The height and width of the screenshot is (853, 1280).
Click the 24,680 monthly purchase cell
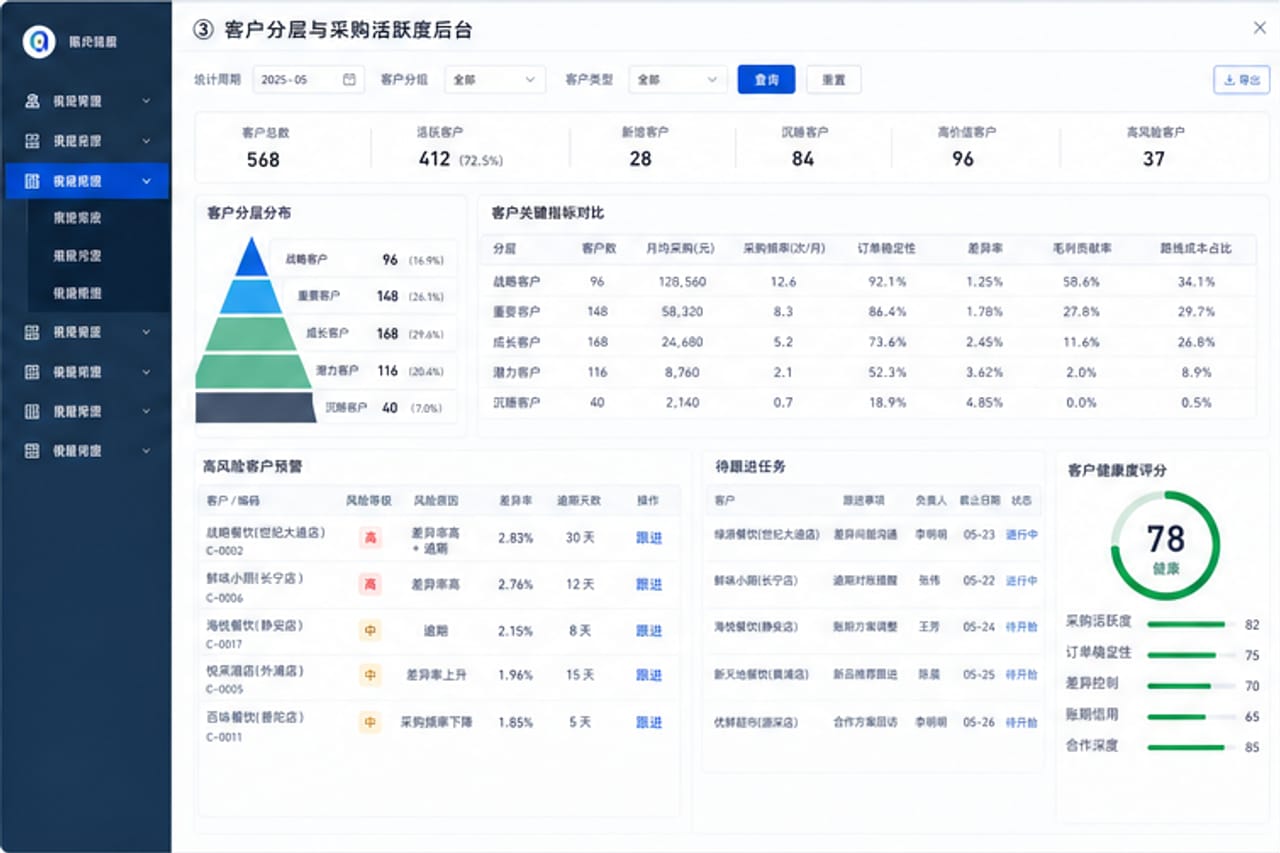[x=683, y=342]
